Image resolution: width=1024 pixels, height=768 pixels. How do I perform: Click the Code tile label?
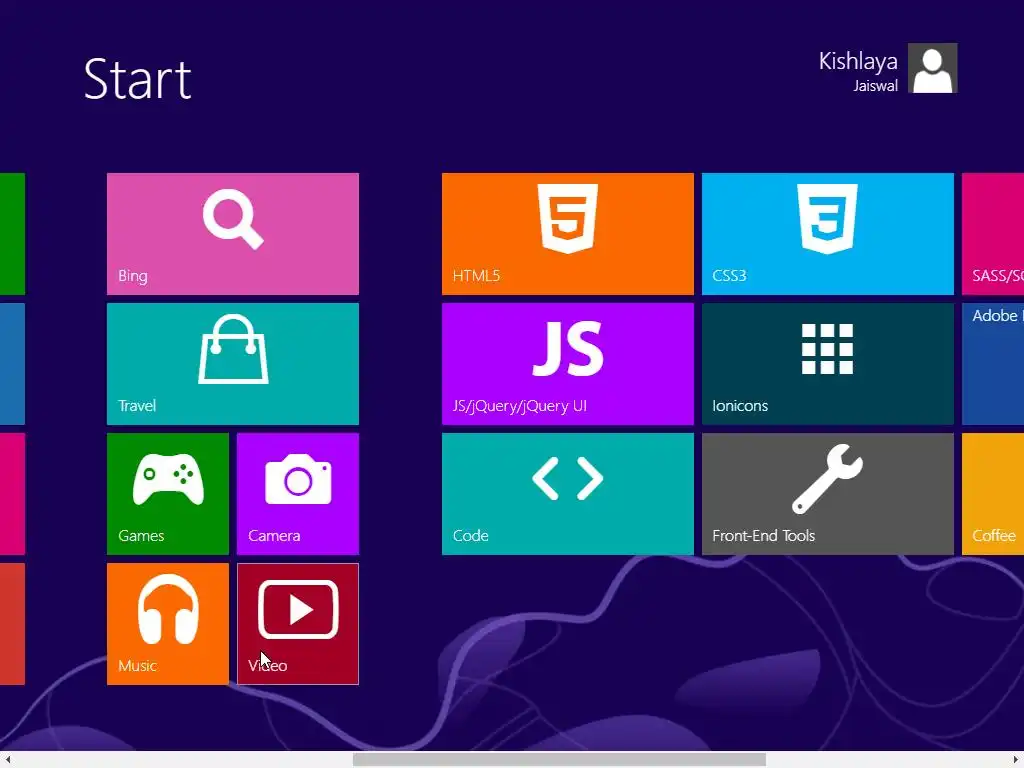coord(470,536)
